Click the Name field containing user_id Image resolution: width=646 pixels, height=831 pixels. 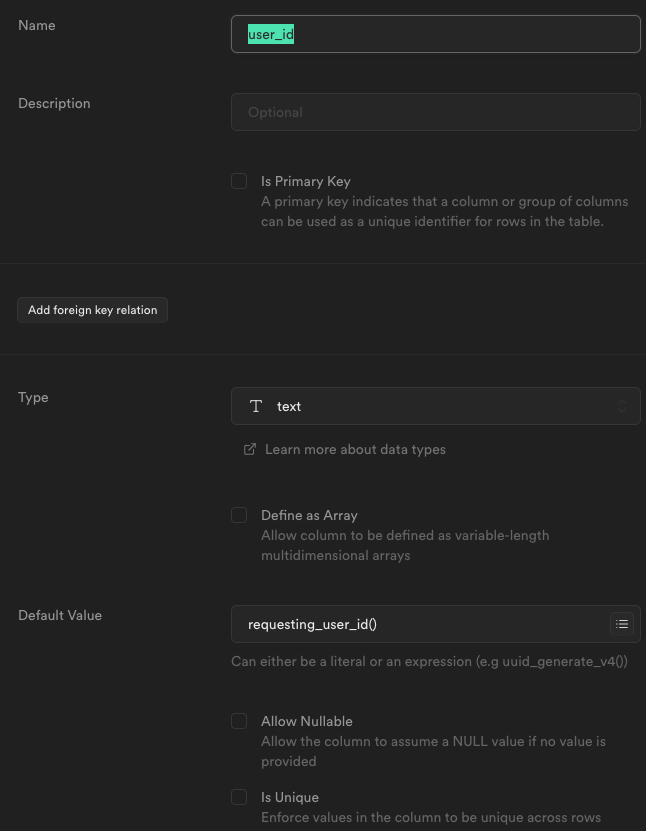pyautogui.click(x=435, y=34)
